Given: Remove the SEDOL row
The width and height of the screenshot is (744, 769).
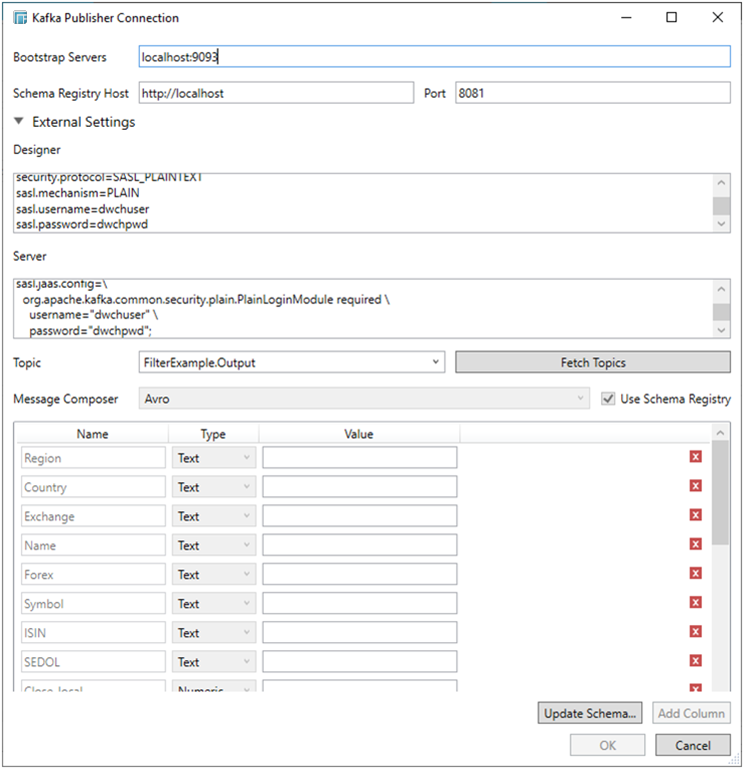Looking at the screenshot, I should [x=695, y=660].
